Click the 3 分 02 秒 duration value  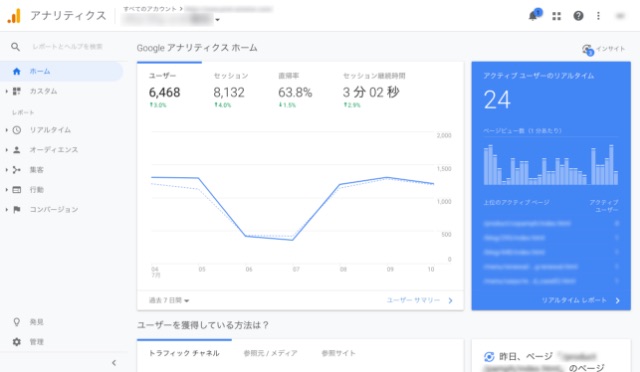coord(371,93)
